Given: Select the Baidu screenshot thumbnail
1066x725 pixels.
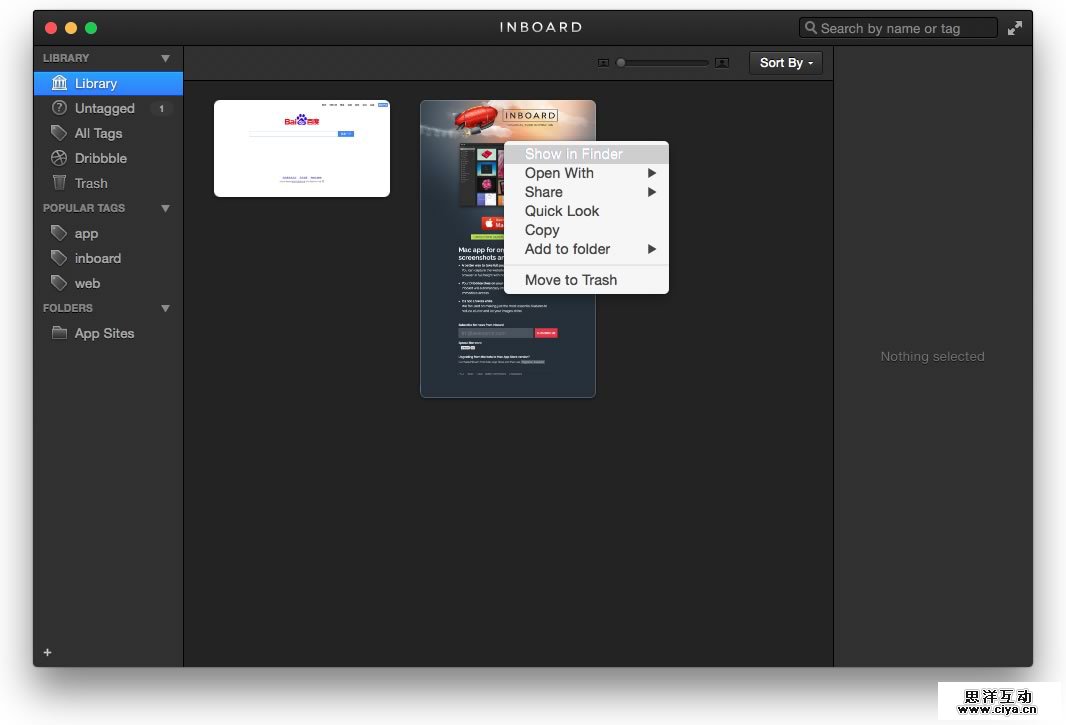Looking at the screenshot, I should 302,148.
